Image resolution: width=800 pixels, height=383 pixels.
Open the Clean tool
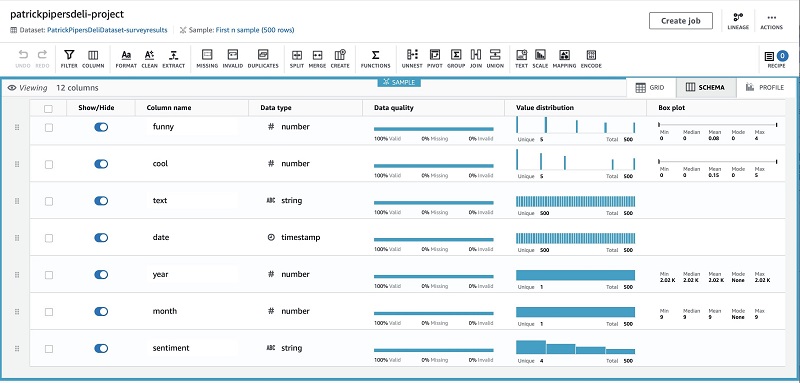click(149, 58)
